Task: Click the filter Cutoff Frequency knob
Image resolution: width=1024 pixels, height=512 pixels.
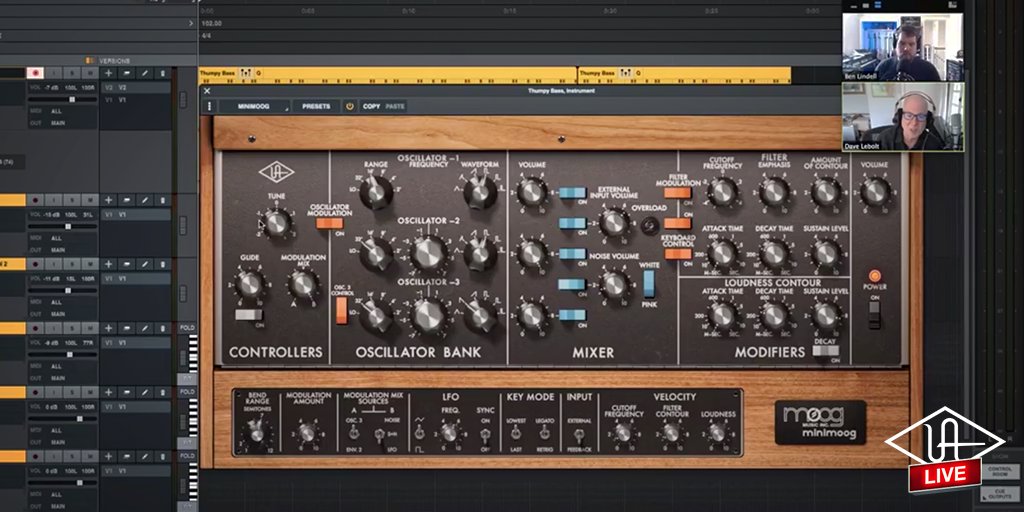Action: point(722,192)
